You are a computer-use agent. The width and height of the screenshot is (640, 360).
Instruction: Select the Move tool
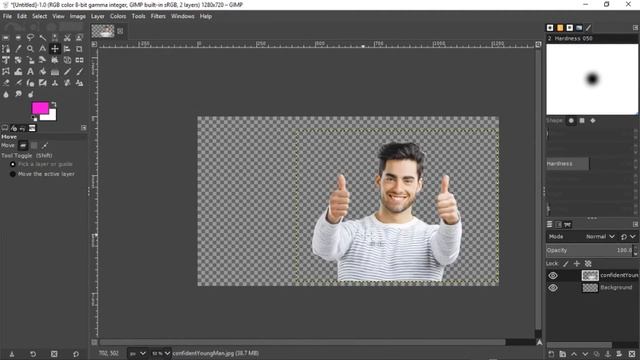[55, 49]
